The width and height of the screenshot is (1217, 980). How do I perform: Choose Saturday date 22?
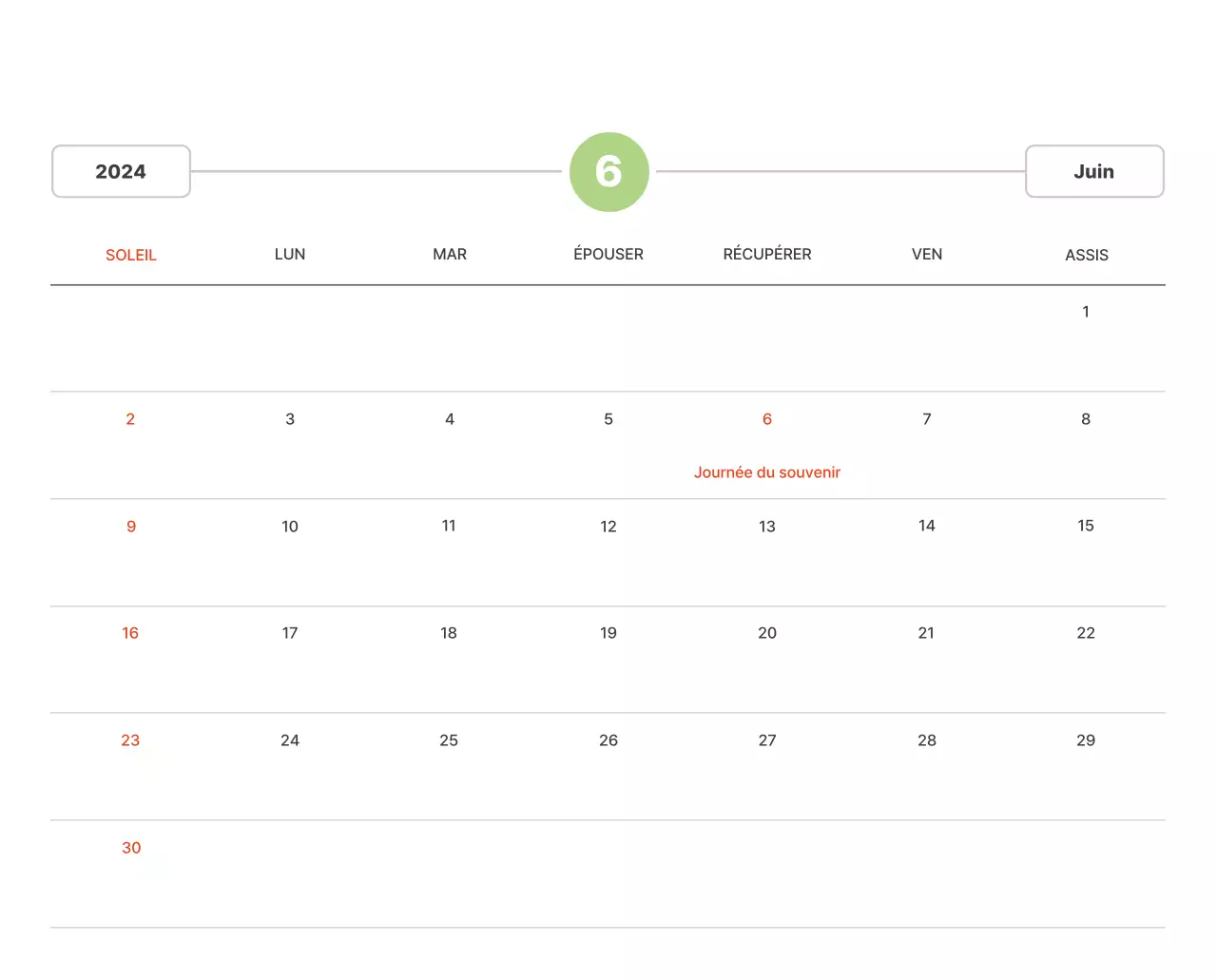(1086, 633)
